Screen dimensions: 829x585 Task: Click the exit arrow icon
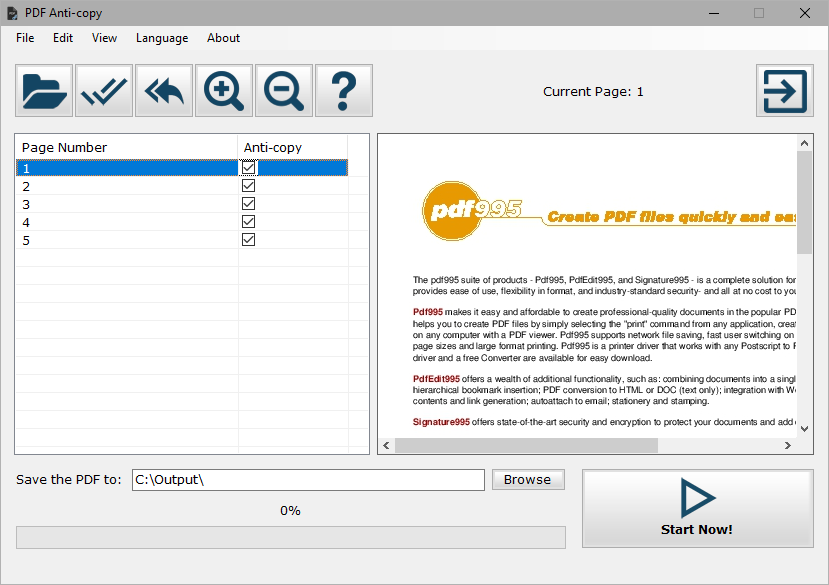(785, 91)
